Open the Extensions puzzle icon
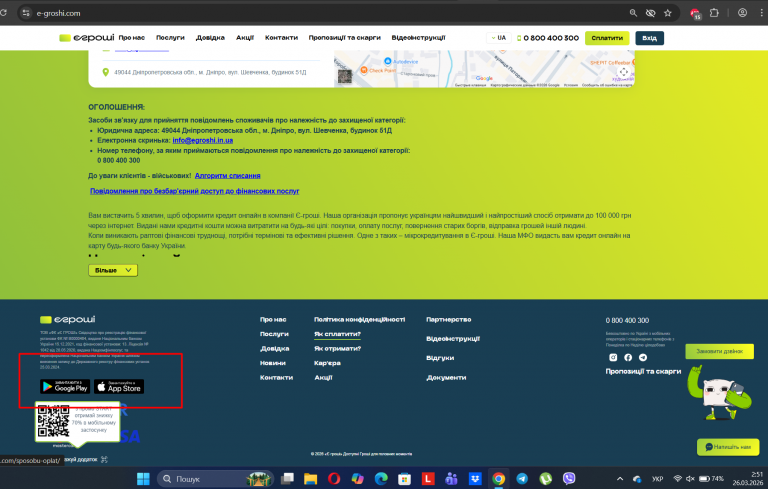This screenshot has width=768, height=489. (714, 13)
